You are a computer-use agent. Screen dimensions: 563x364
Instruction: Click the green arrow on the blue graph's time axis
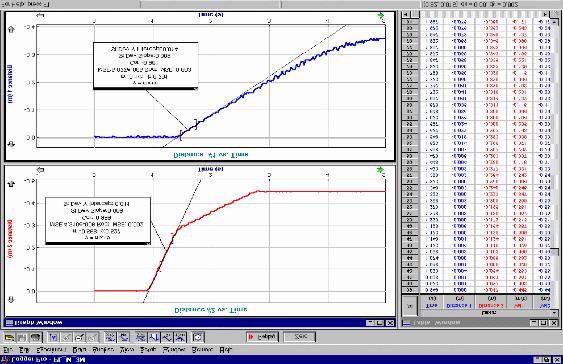381,15
